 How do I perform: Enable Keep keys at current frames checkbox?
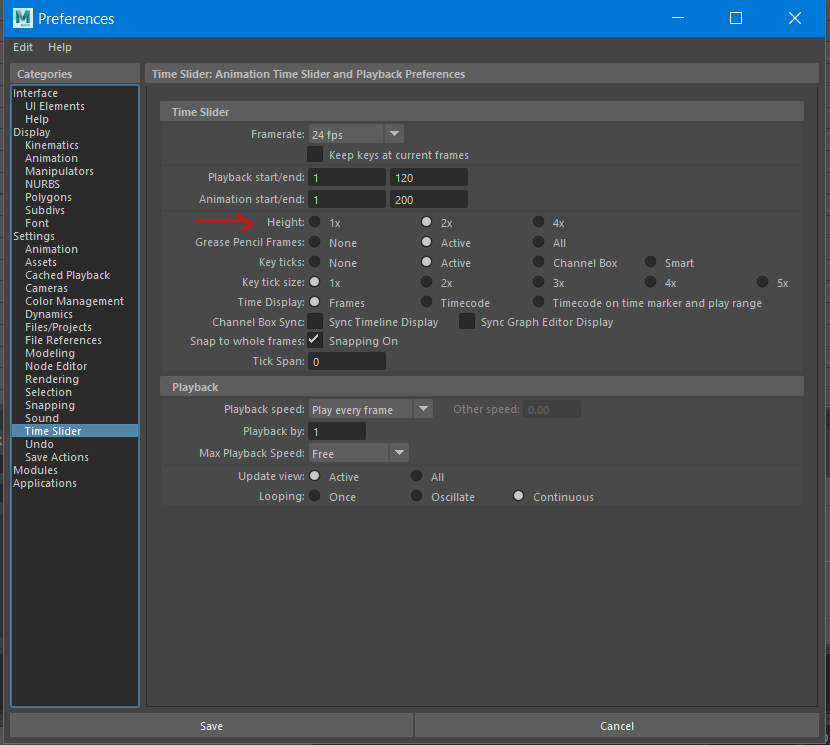click(x=315, y=155)
